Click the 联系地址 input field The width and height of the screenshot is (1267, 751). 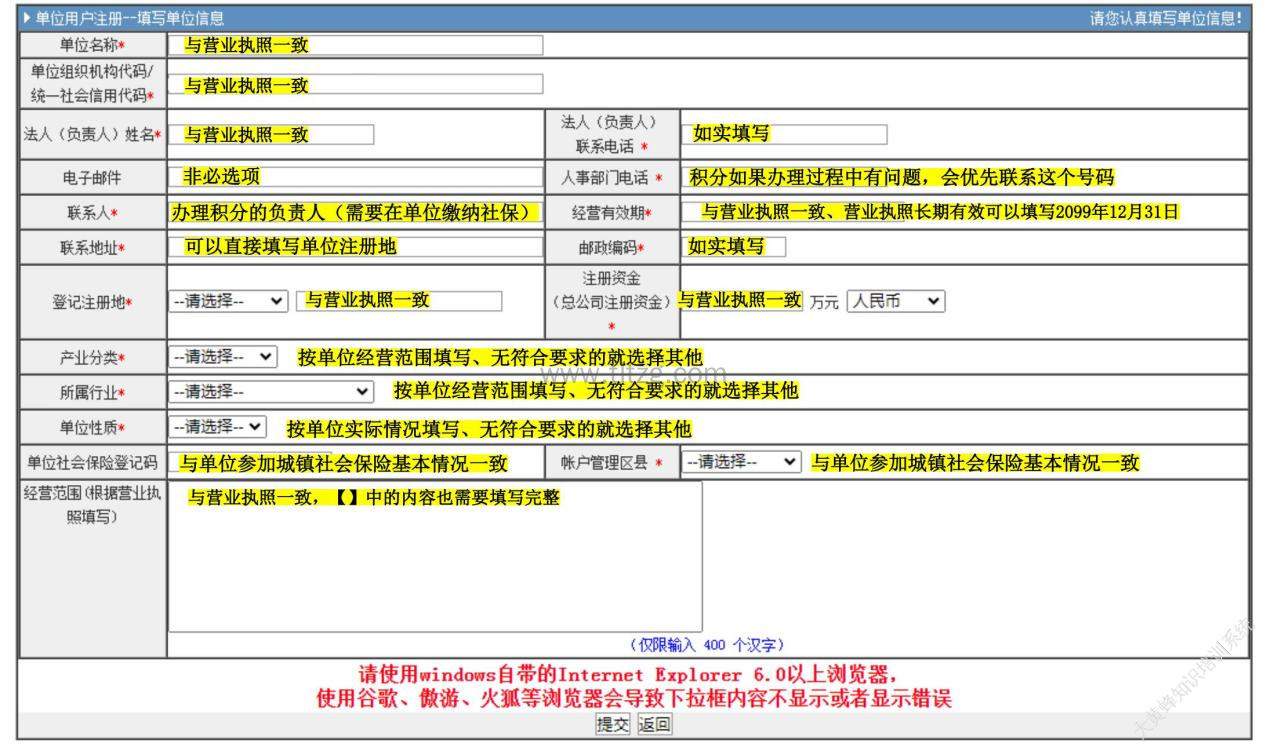pos(355,247)
